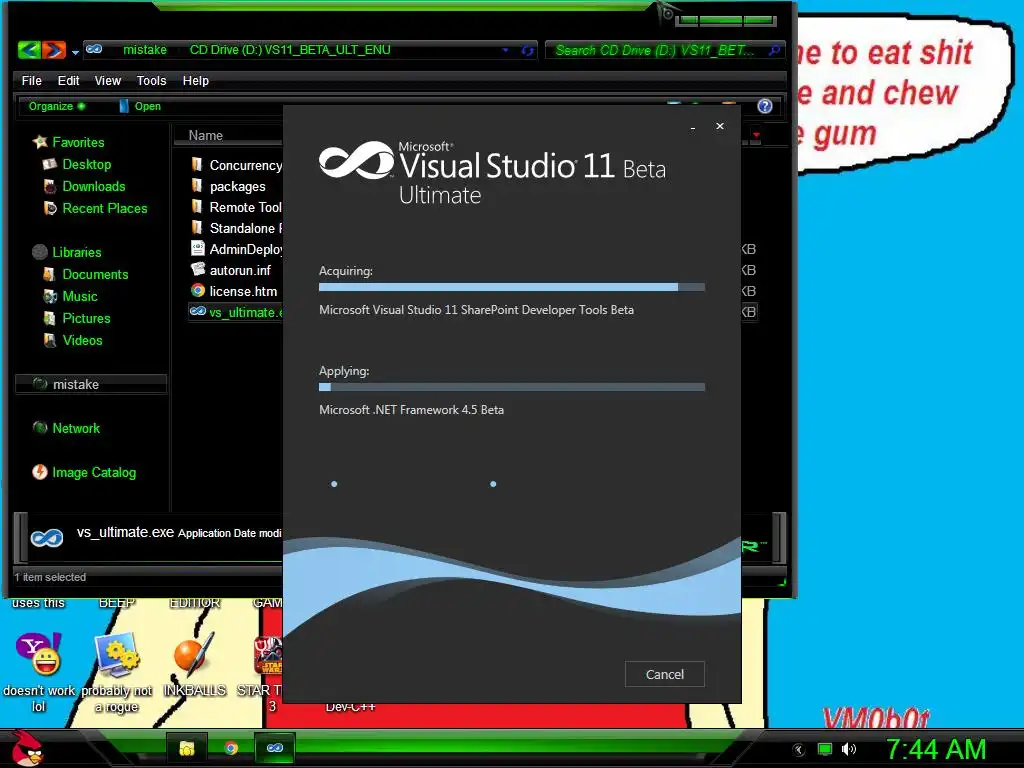Click the Forward arrow in Explorer

(x=54, y=50)
